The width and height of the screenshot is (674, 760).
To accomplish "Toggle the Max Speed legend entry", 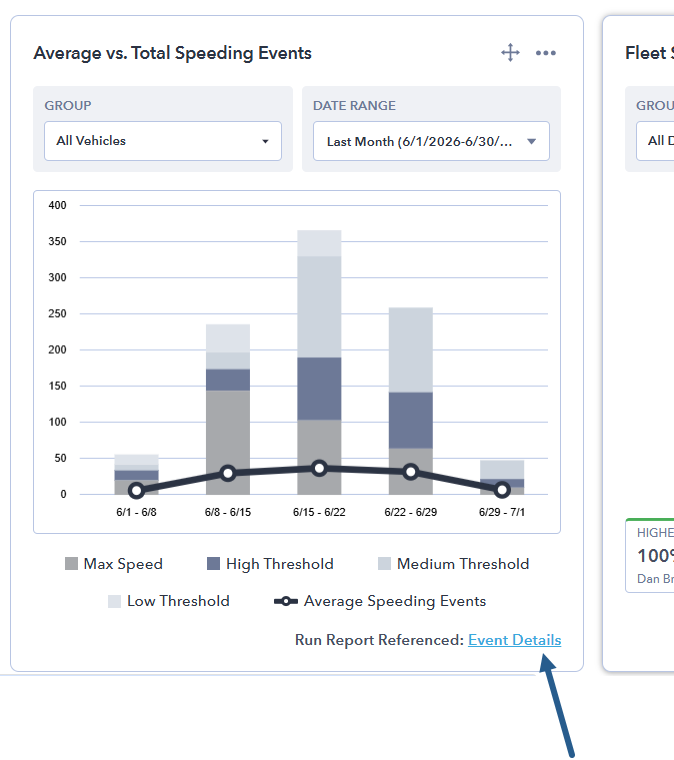I will click(x=114, y=564).
